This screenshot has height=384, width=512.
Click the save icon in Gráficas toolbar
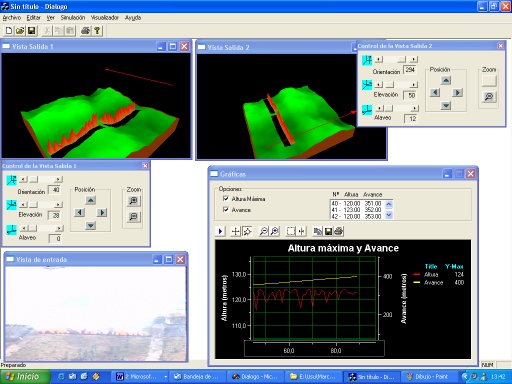tap(328, 231)
